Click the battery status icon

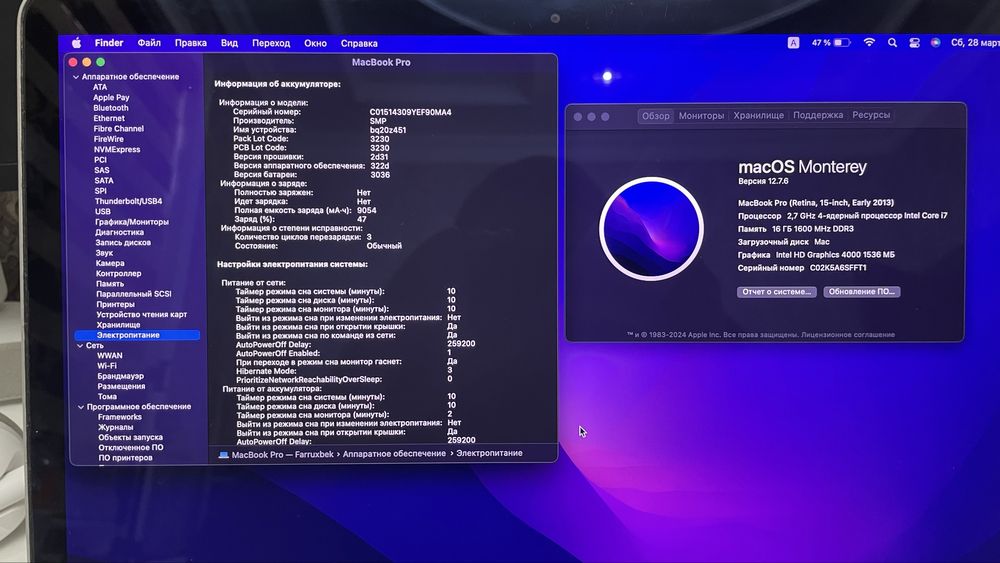tap(842, 43)
